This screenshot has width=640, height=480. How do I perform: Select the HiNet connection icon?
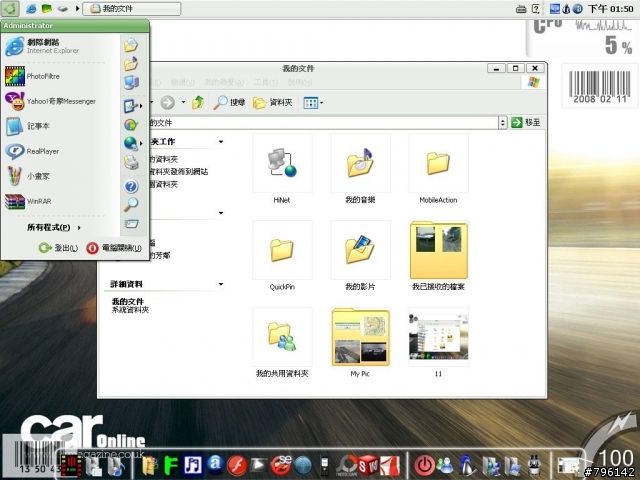click(282, 169)
